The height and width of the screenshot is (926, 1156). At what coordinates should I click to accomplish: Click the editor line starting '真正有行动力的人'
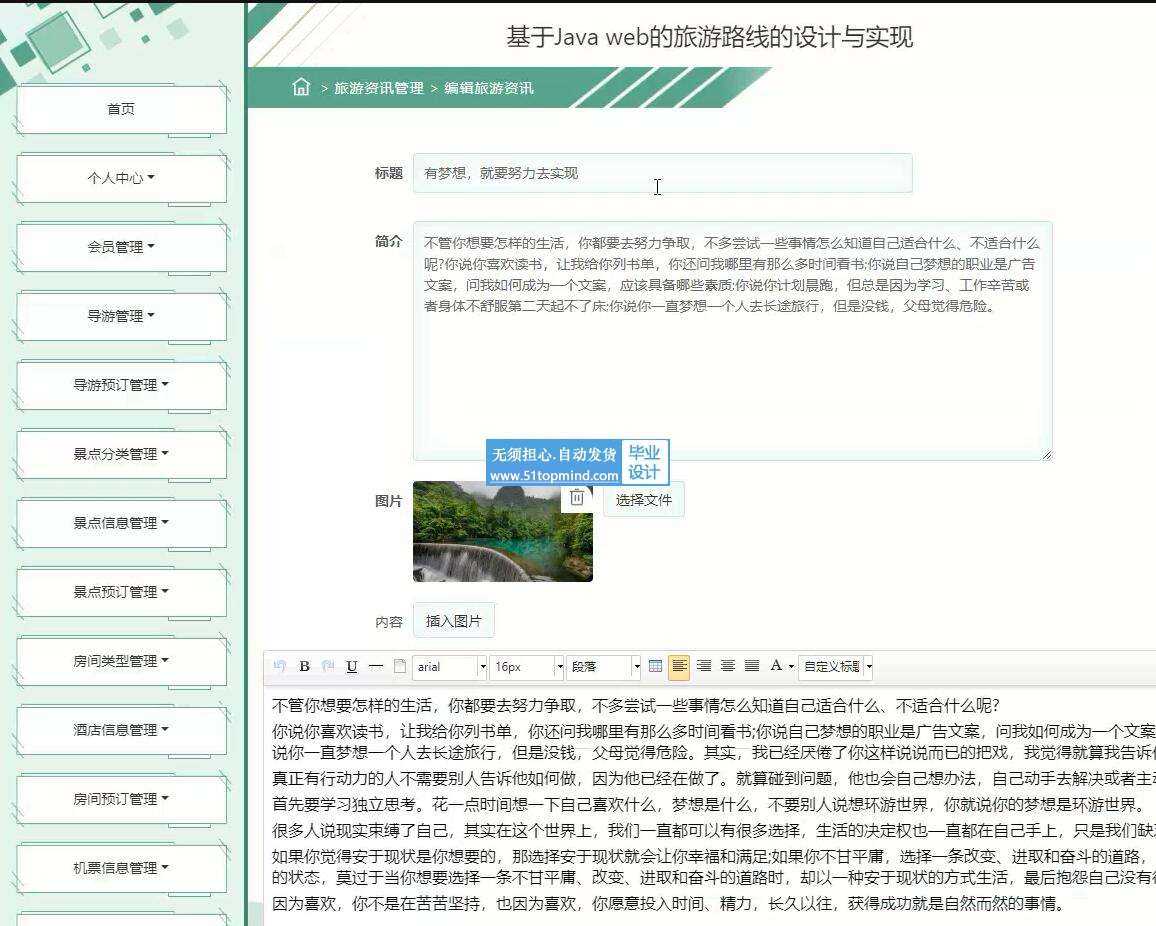coord(714,779)
